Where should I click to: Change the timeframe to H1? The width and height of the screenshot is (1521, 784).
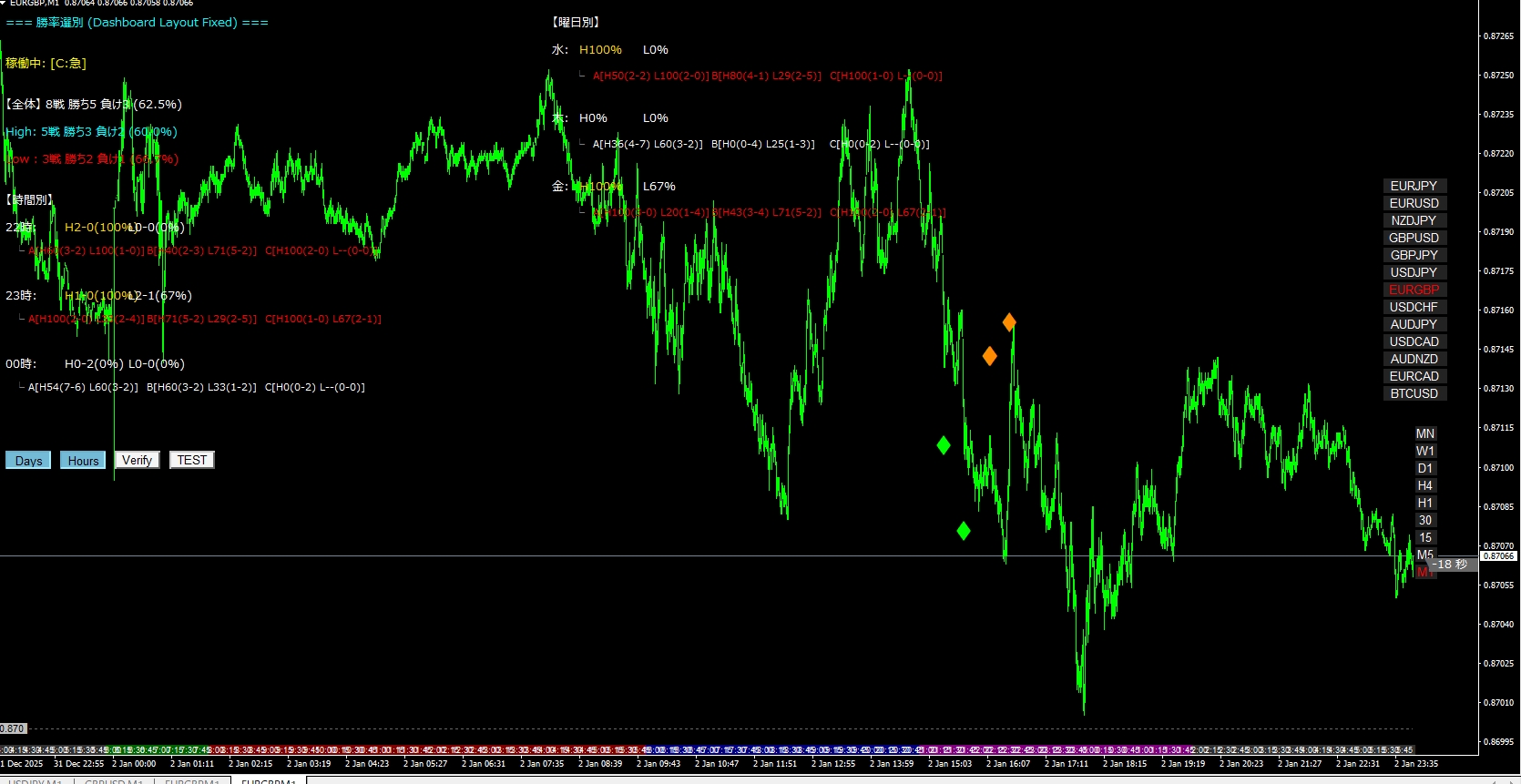[x=1425, y=503]
